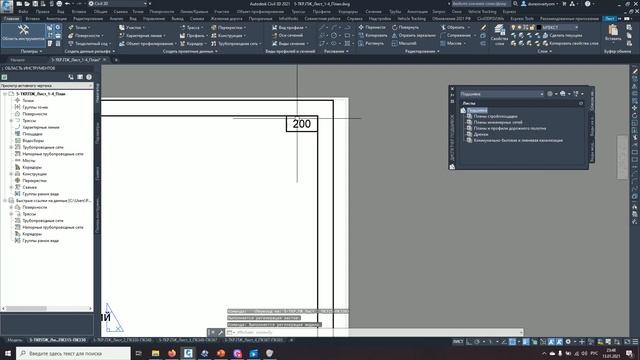The image size is (640, 360).
Task: Select the Перенести (Move) tool
Action: point(371,27)
